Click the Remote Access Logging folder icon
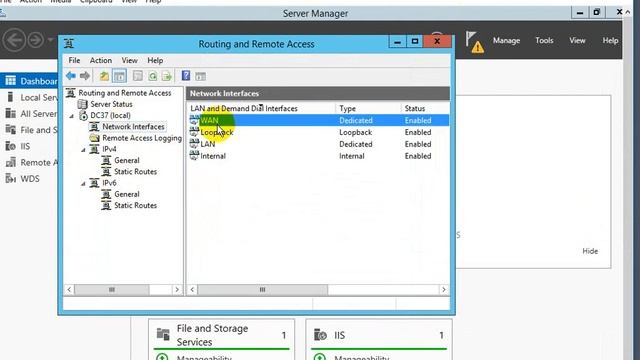The width and height of the screenshot is (640, 360). coord(95,138)
